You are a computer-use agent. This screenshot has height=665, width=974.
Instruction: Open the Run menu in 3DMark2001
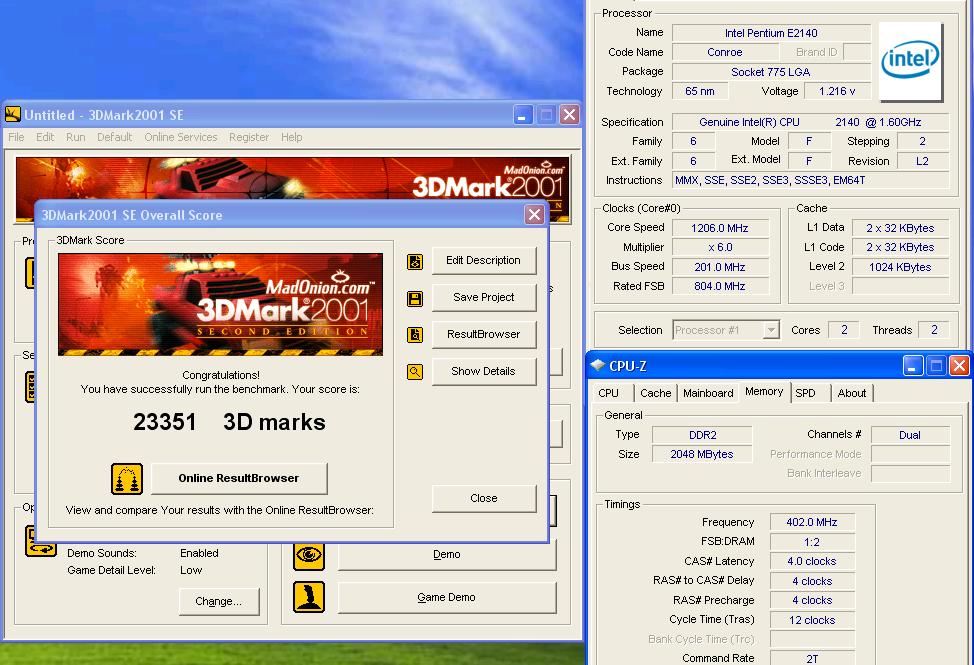tap(76, 137)
